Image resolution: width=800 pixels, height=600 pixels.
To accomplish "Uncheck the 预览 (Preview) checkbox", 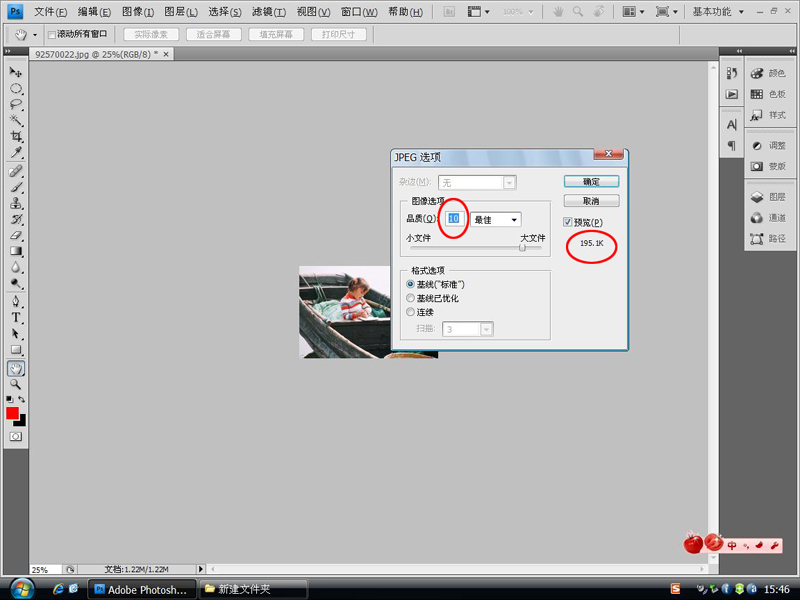I will click(x=568, y=222).
